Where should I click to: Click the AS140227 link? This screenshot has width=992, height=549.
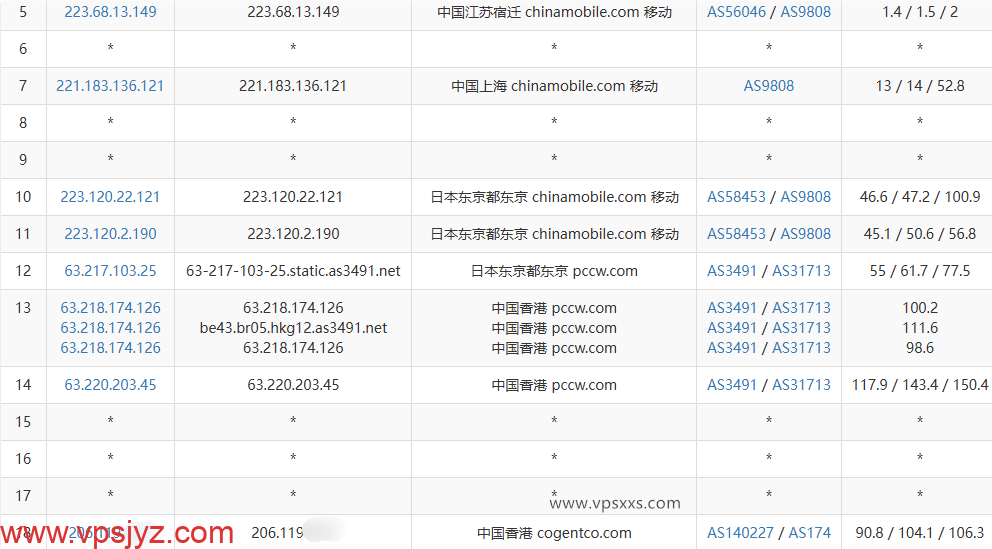(741, 533)
